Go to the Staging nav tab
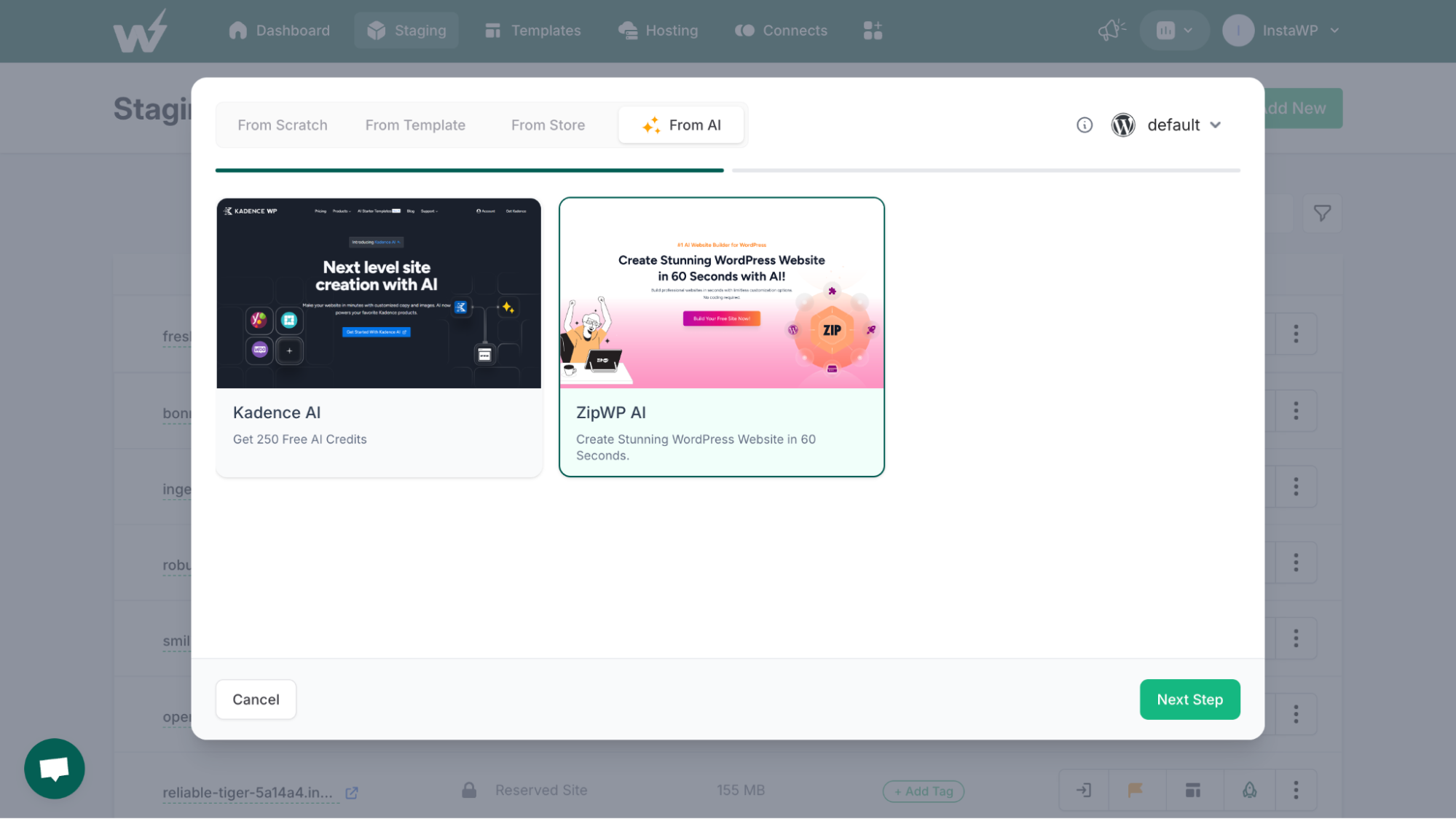The image size is (1456, 819). pos(406,31)
